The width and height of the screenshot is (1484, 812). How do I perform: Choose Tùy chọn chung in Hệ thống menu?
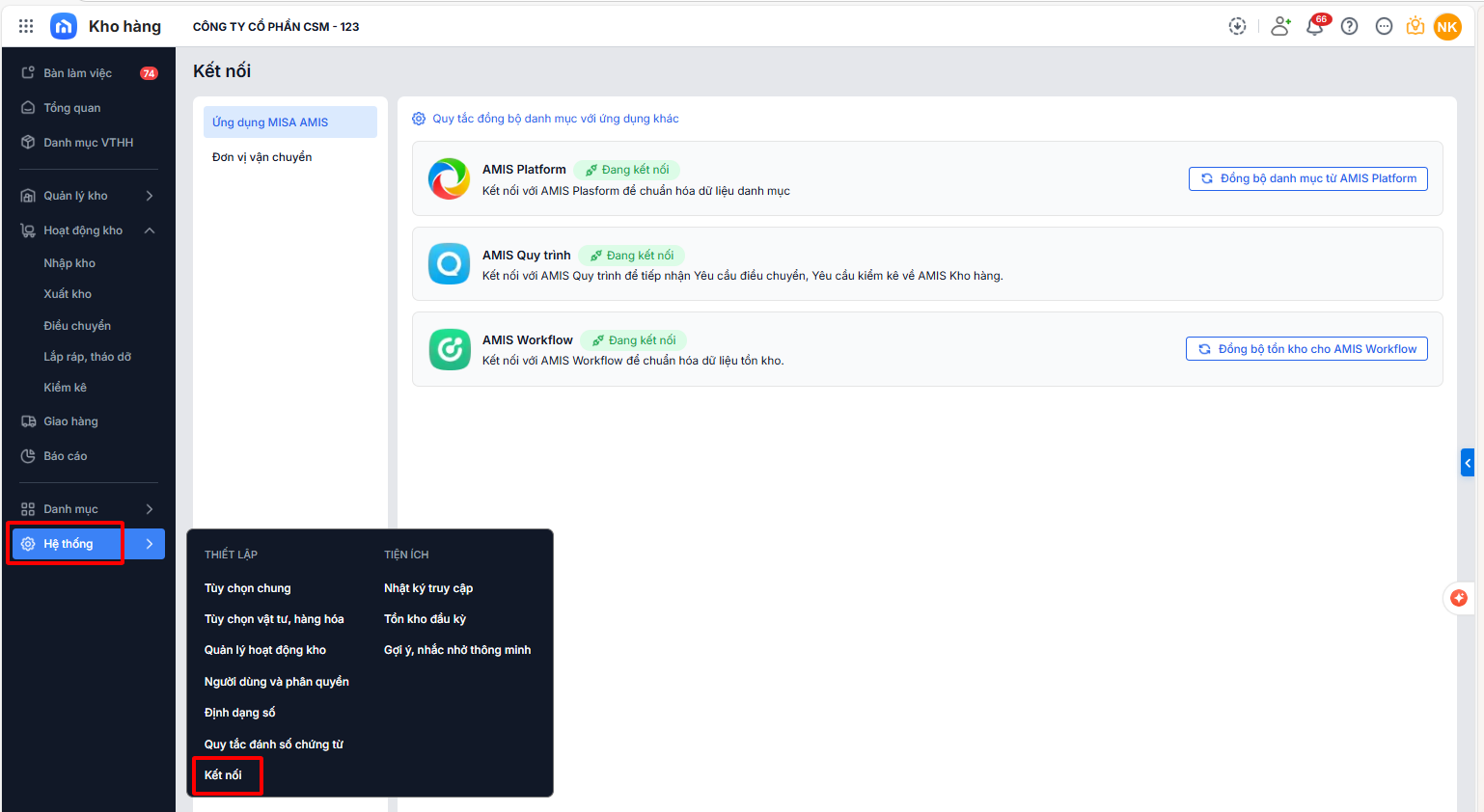click(248, 588)
